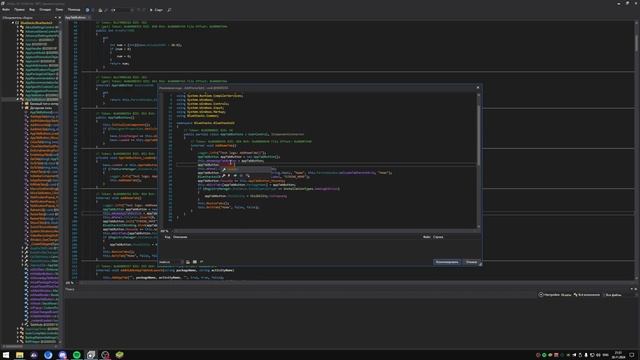Viewport: 640px width, 360px height.
Task: Open the Windows notification center
Action: point(632,355)
